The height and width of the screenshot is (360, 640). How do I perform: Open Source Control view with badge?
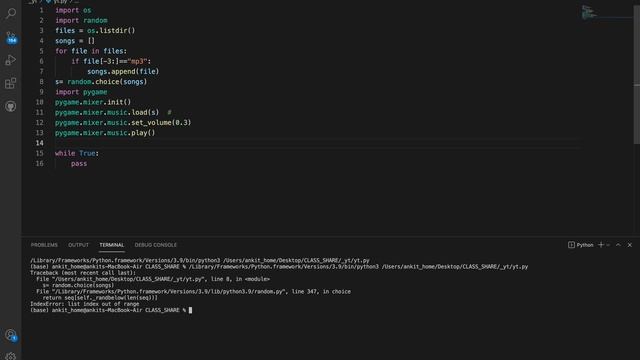point(11,38)
